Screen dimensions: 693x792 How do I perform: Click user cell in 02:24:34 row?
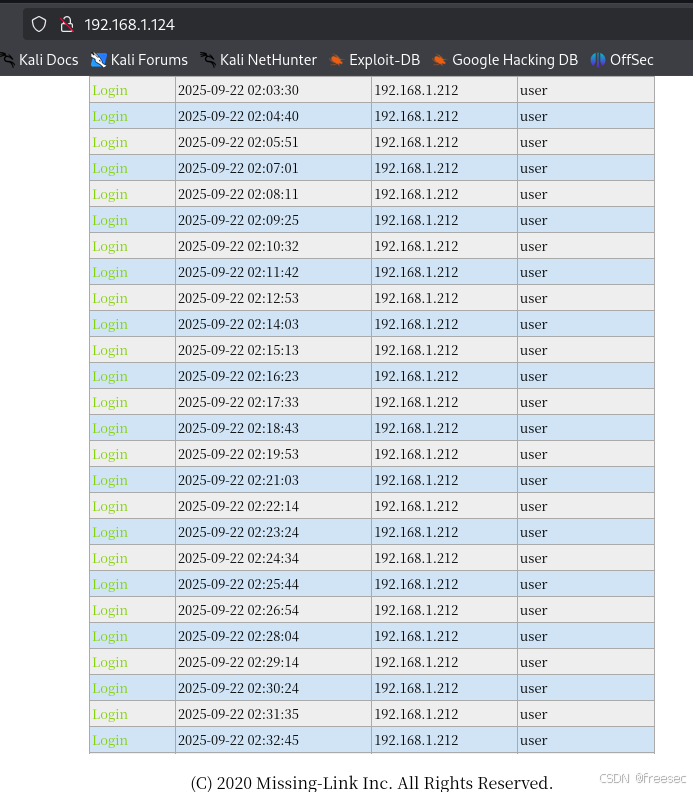(586, 558)
